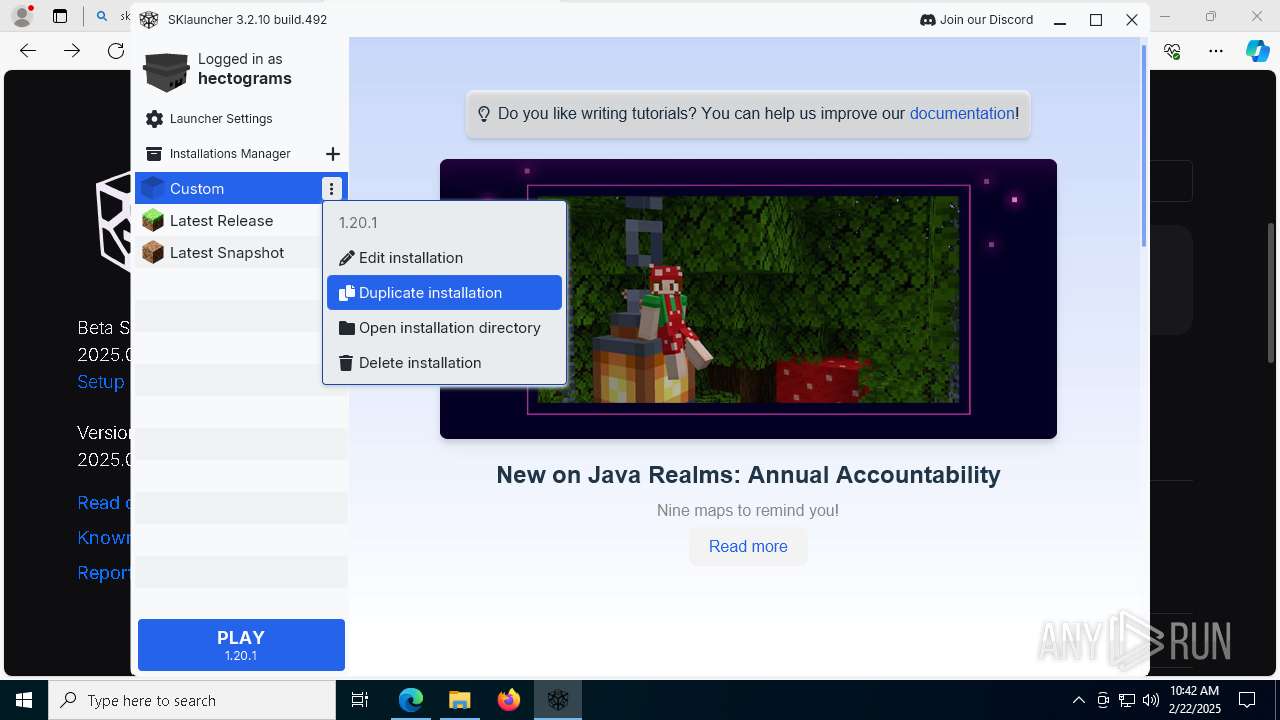Click folder icon for Open installation directory
Image resolution: width=1280 pixels, height=720 pixels.
[x=347, y=328]
